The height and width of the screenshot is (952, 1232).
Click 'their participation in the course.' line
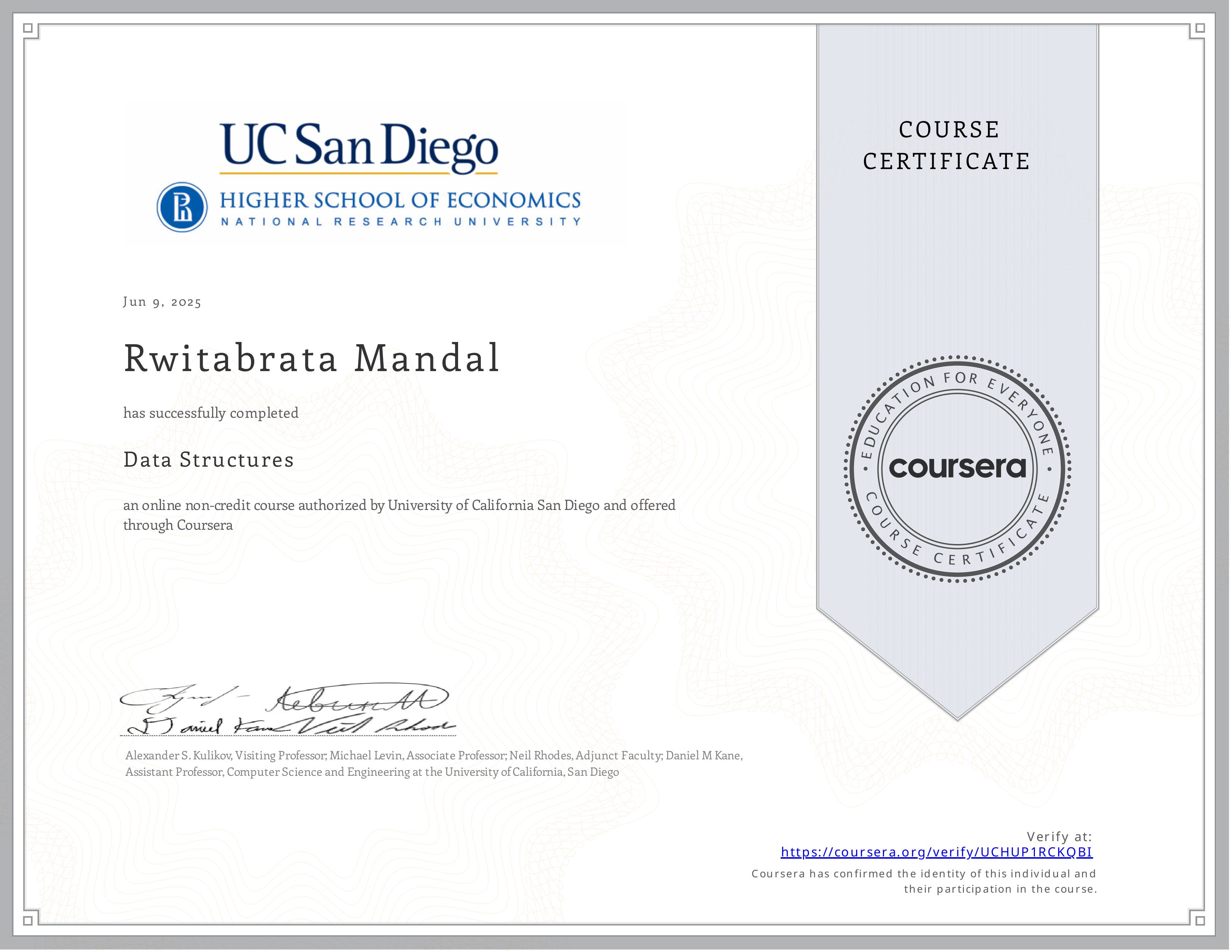pos(1000,889)
